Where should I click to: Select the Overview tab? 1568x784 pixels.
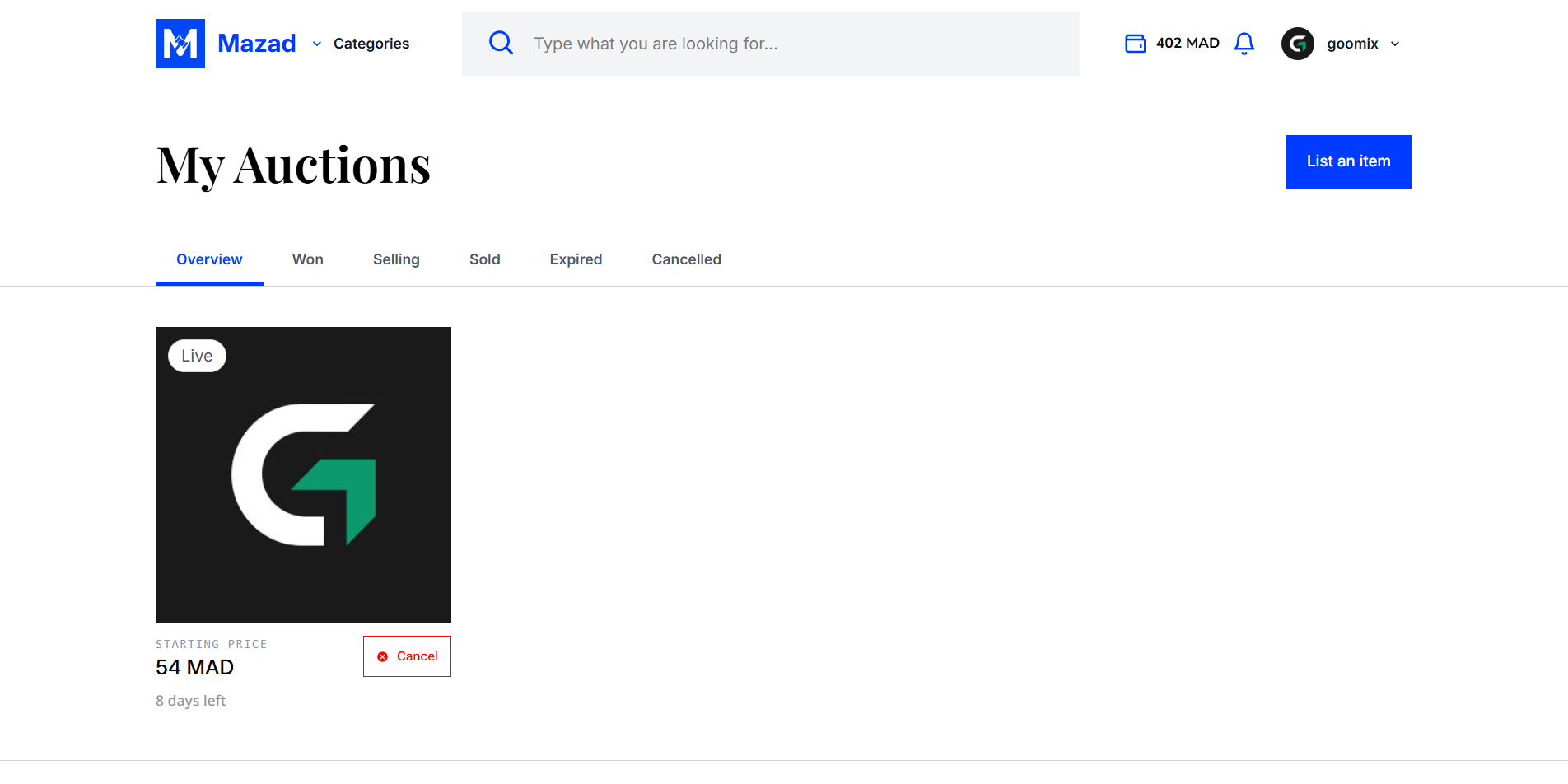[209, 259]
